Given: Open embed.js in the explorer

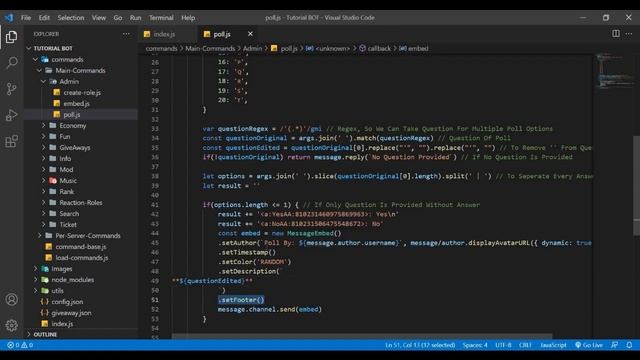Looking at the screenshot, I should [x=76, y=103].
